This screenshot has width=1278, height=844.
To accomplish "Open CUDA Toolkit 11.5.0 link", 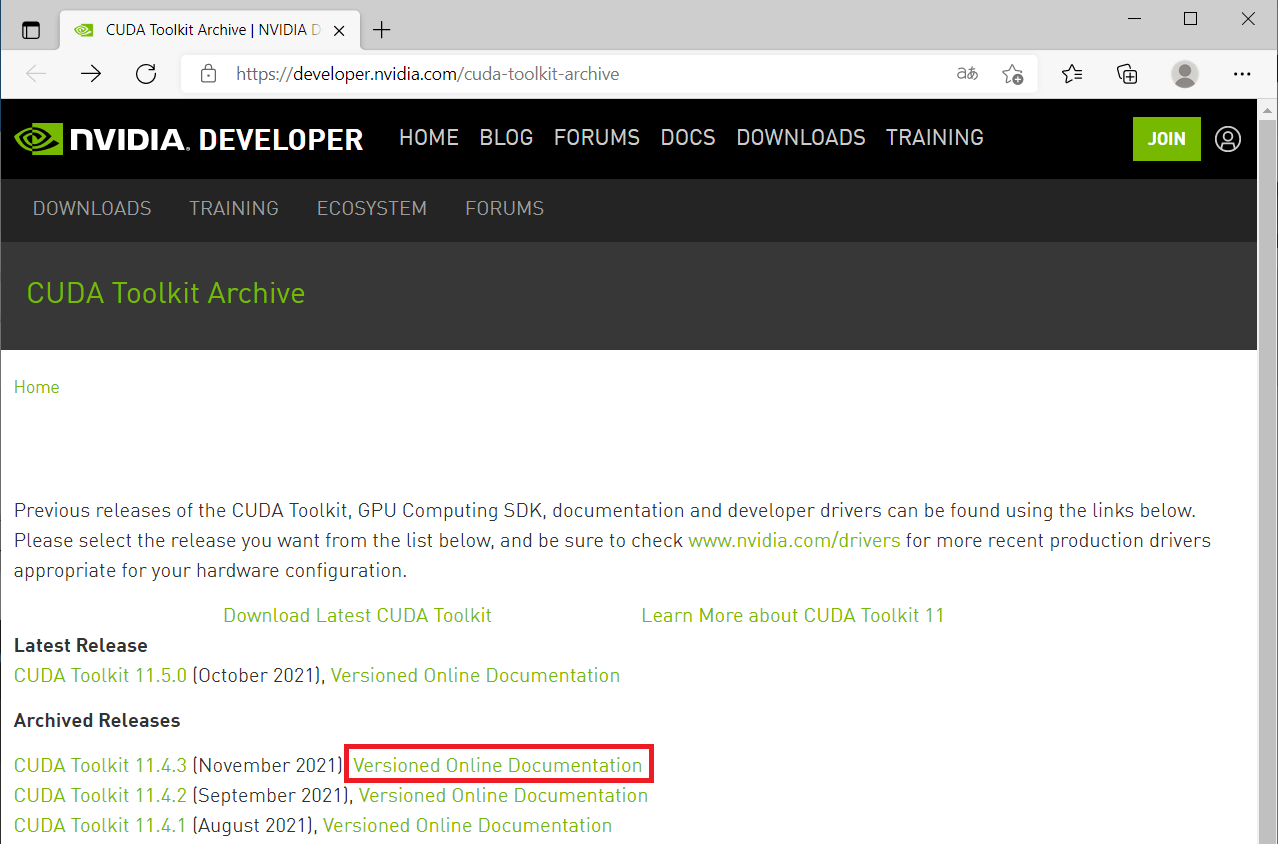I will (x=100, y=675).
